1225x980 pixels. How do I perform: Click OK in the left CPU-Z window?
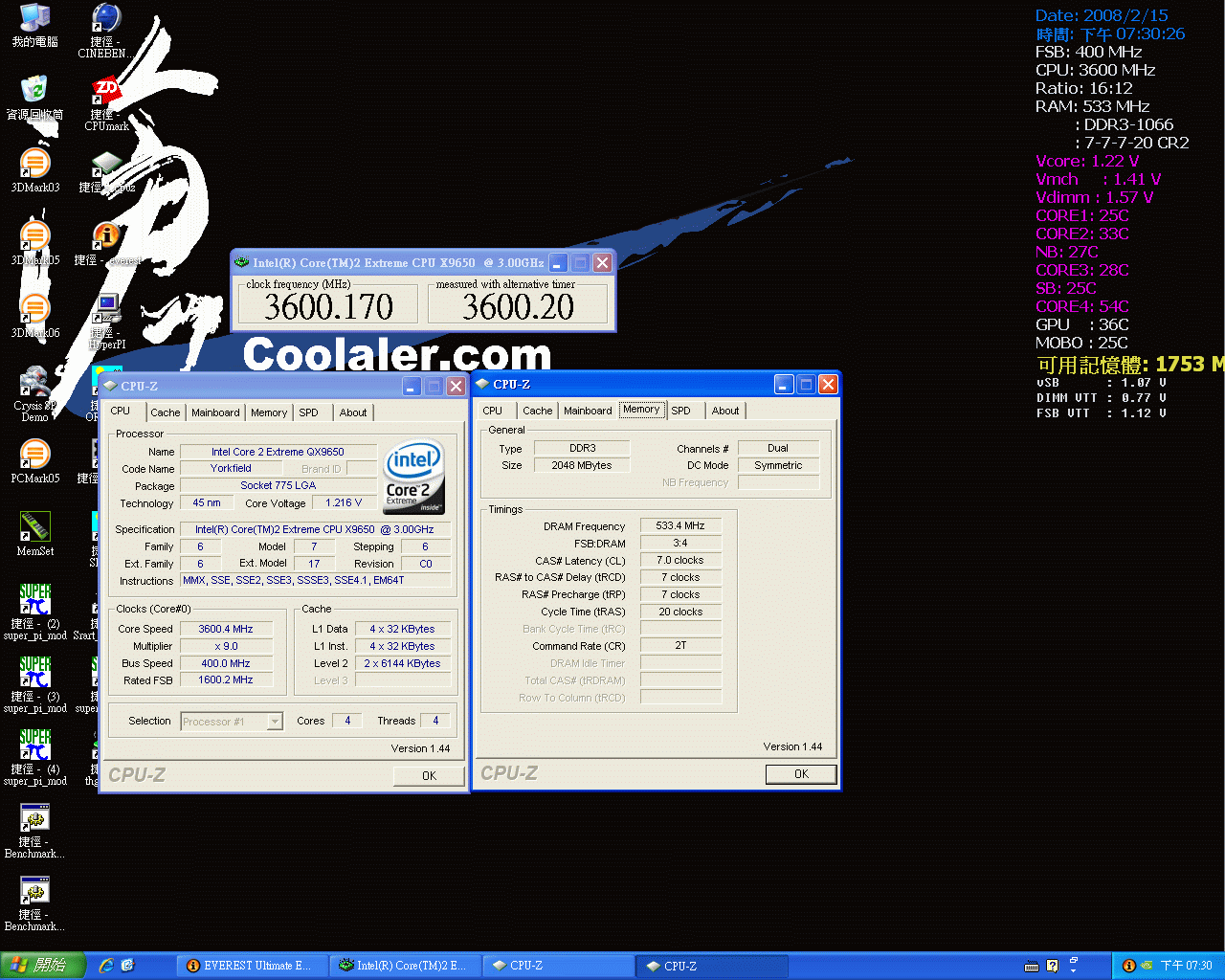click(429, 776)
